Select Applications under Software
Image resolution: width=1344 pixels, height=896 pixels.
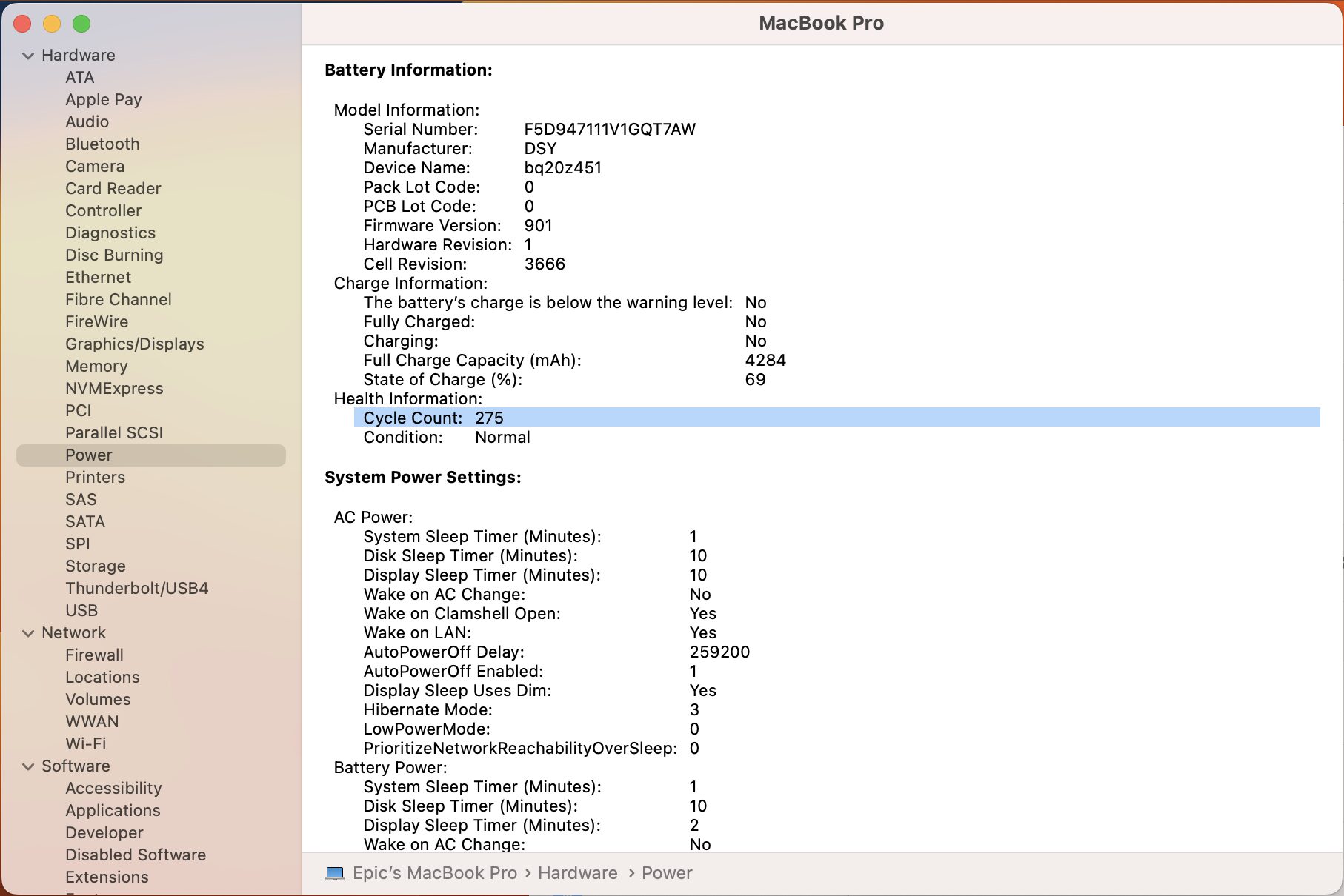point(113,811)
